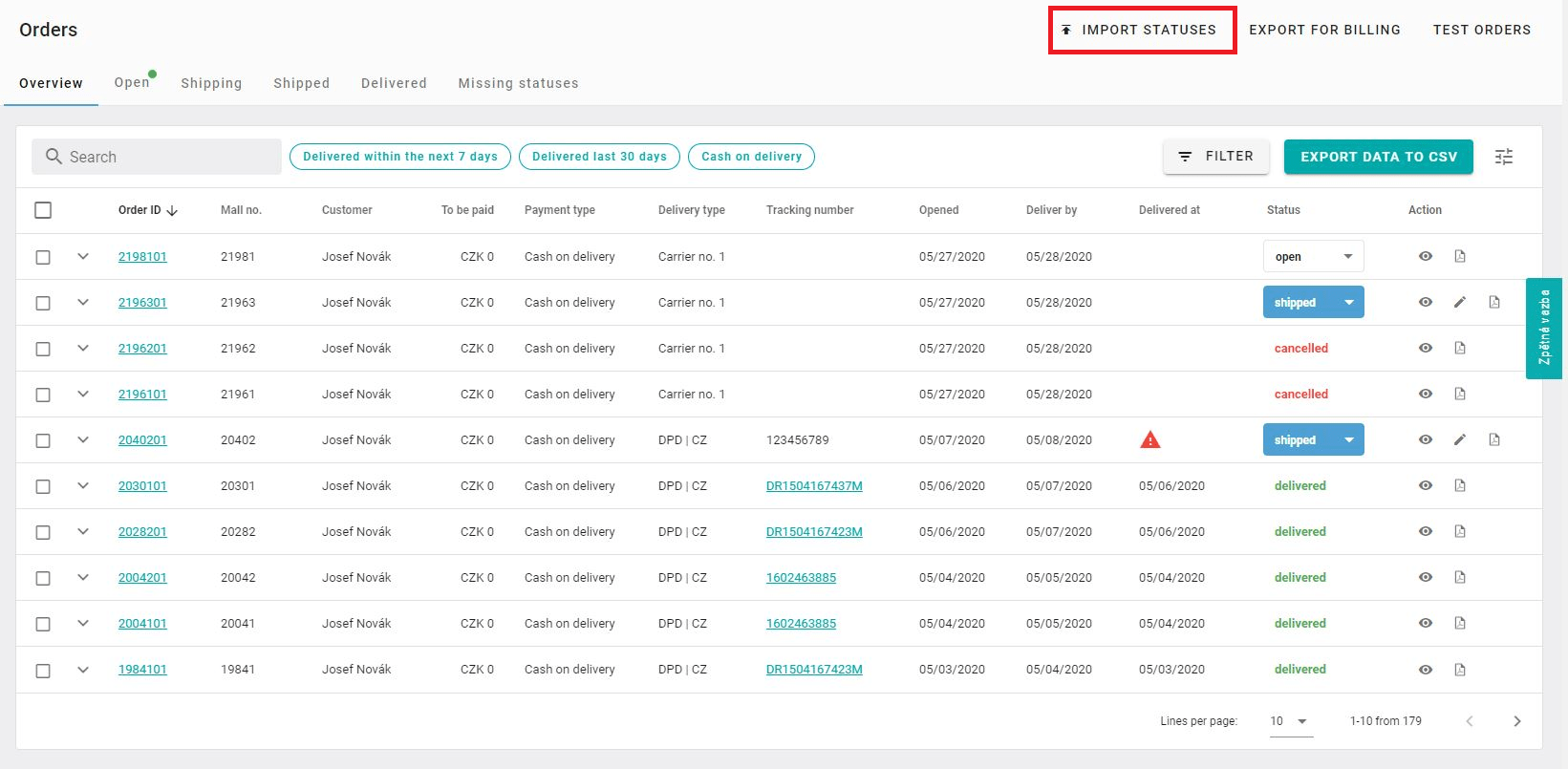View order 2028201 using eye icon
Image resolution: width=1568 pixels, height=769 pixels.
(x=1426, y=531)
